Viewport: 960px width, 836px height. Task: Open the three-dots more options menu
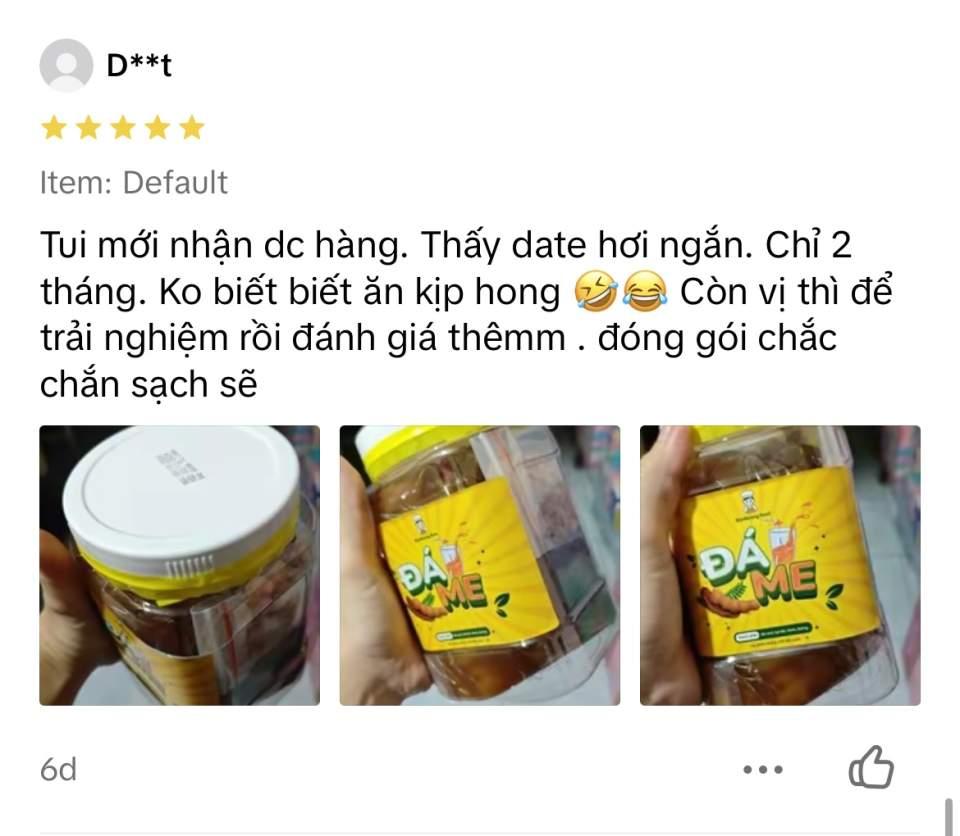click(763, 769)
